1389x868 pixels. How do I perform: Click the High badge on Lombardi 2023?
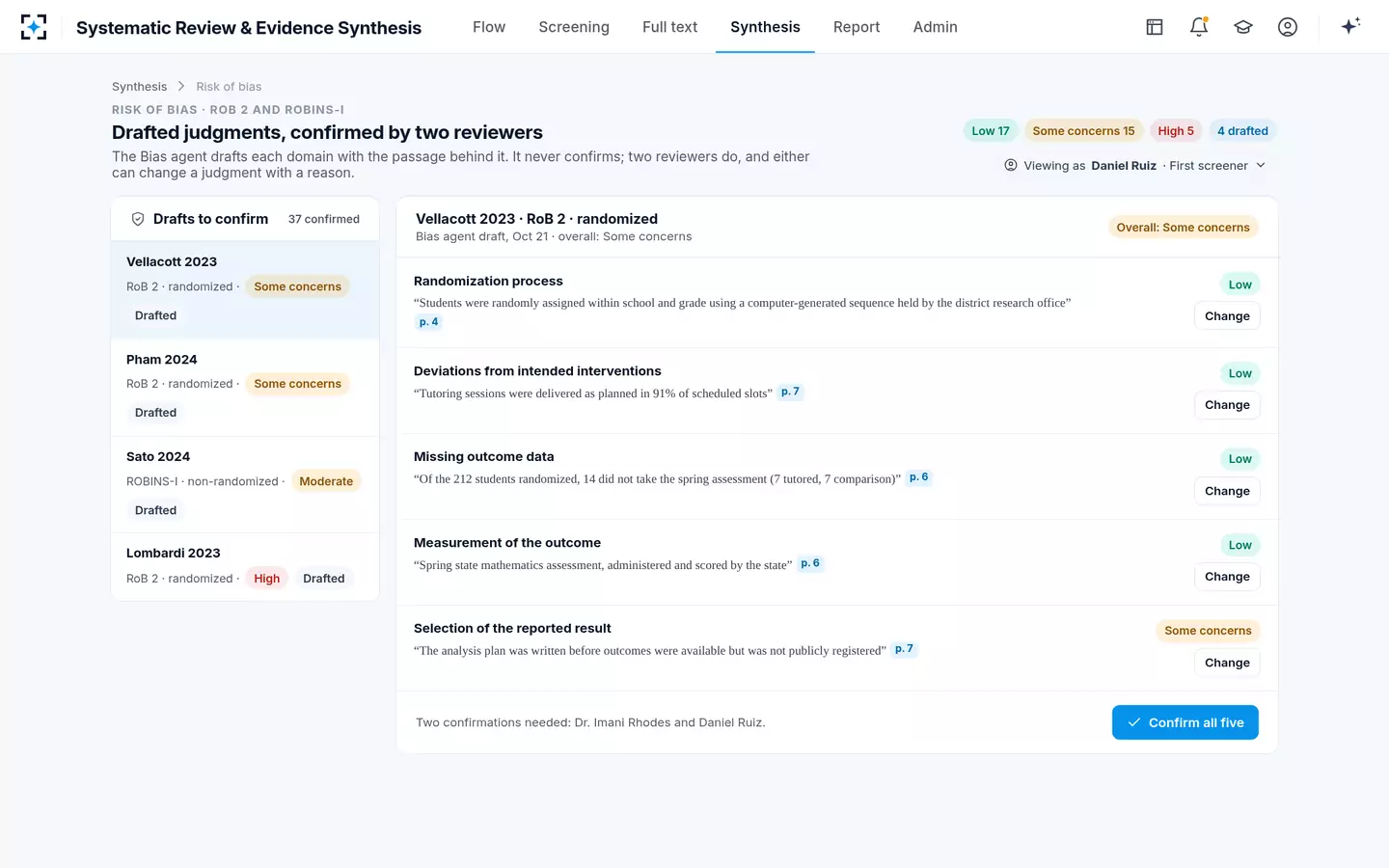267,579
